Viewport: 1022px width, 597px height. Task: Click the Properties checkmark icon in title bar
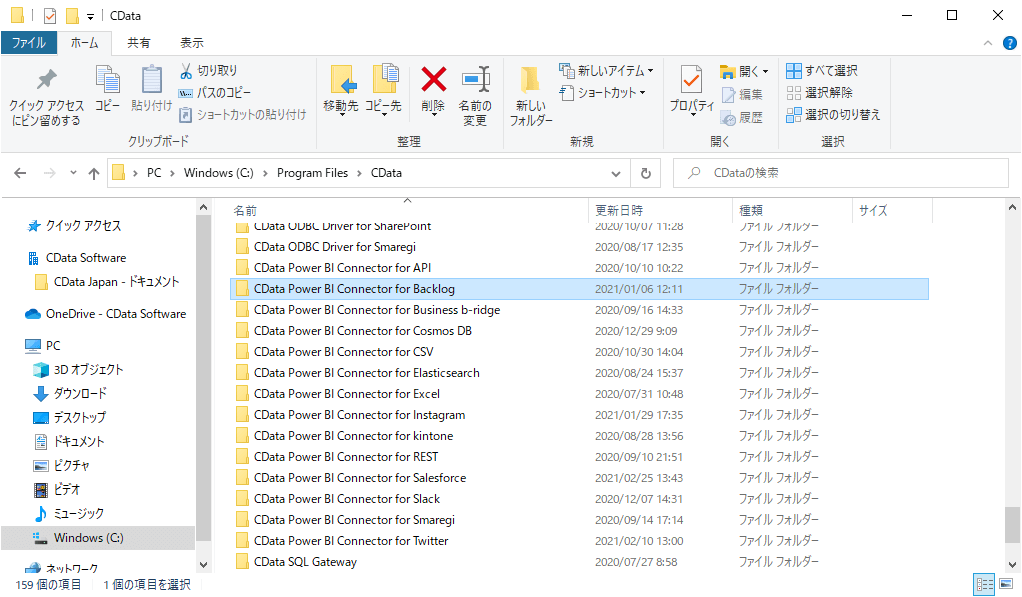click(x=50, y=16)
